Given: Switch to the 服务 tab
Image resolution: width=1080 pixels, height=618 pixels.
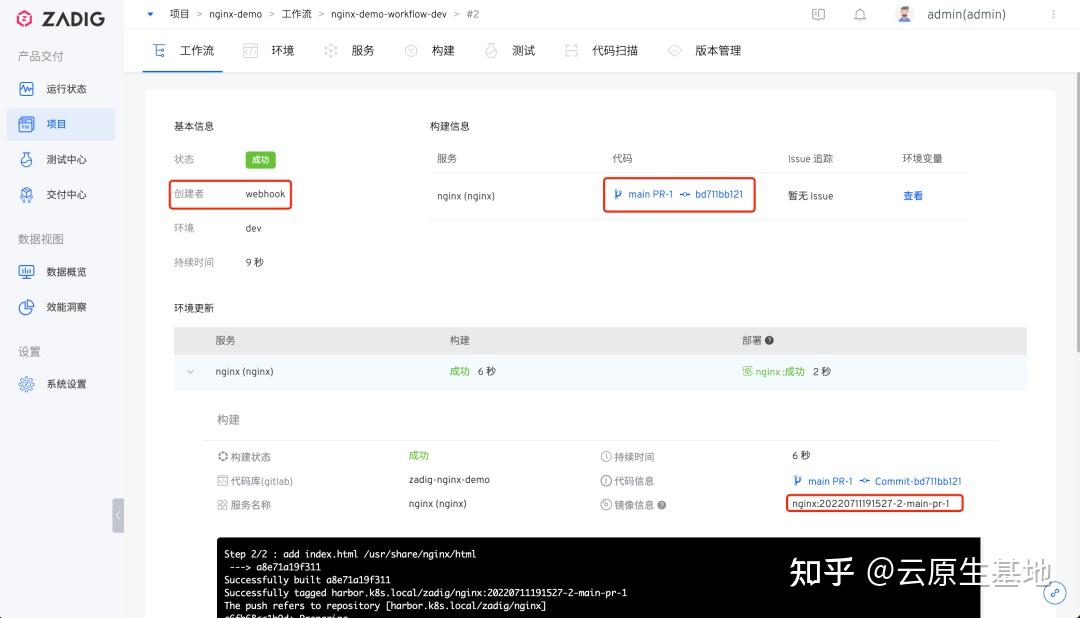Looking at the screenshot, I should pyautogui.click(x=362, y=50).
